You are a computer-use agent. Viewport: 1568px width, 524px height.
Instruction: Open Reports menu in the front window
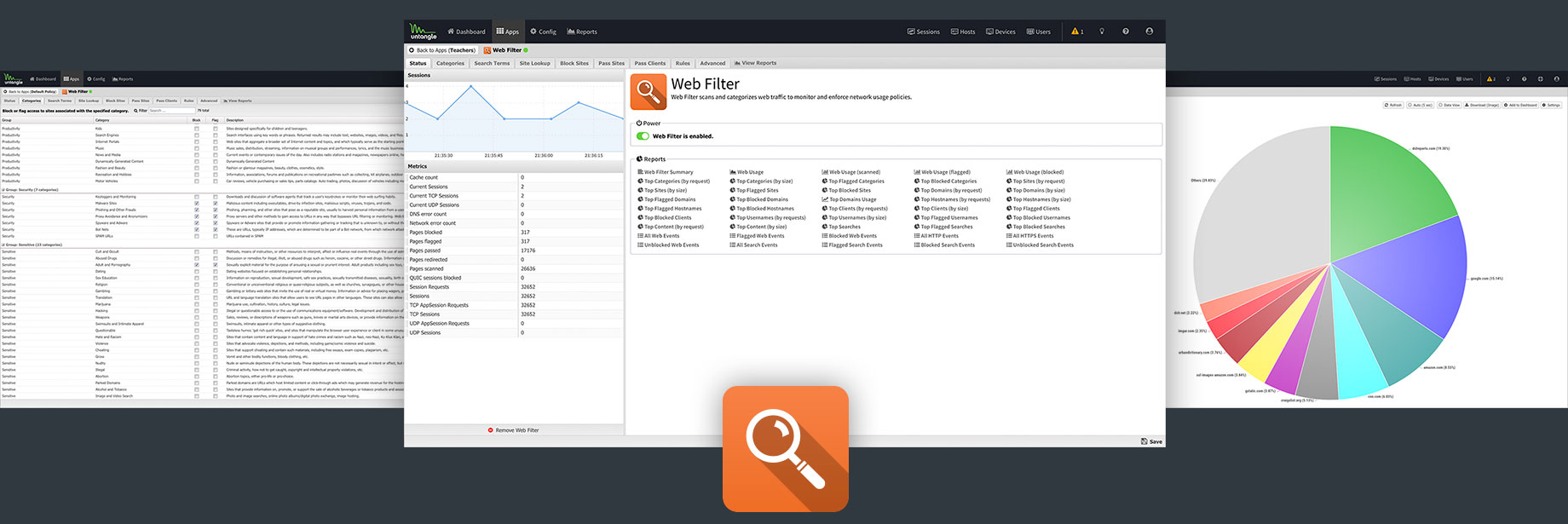582,32
